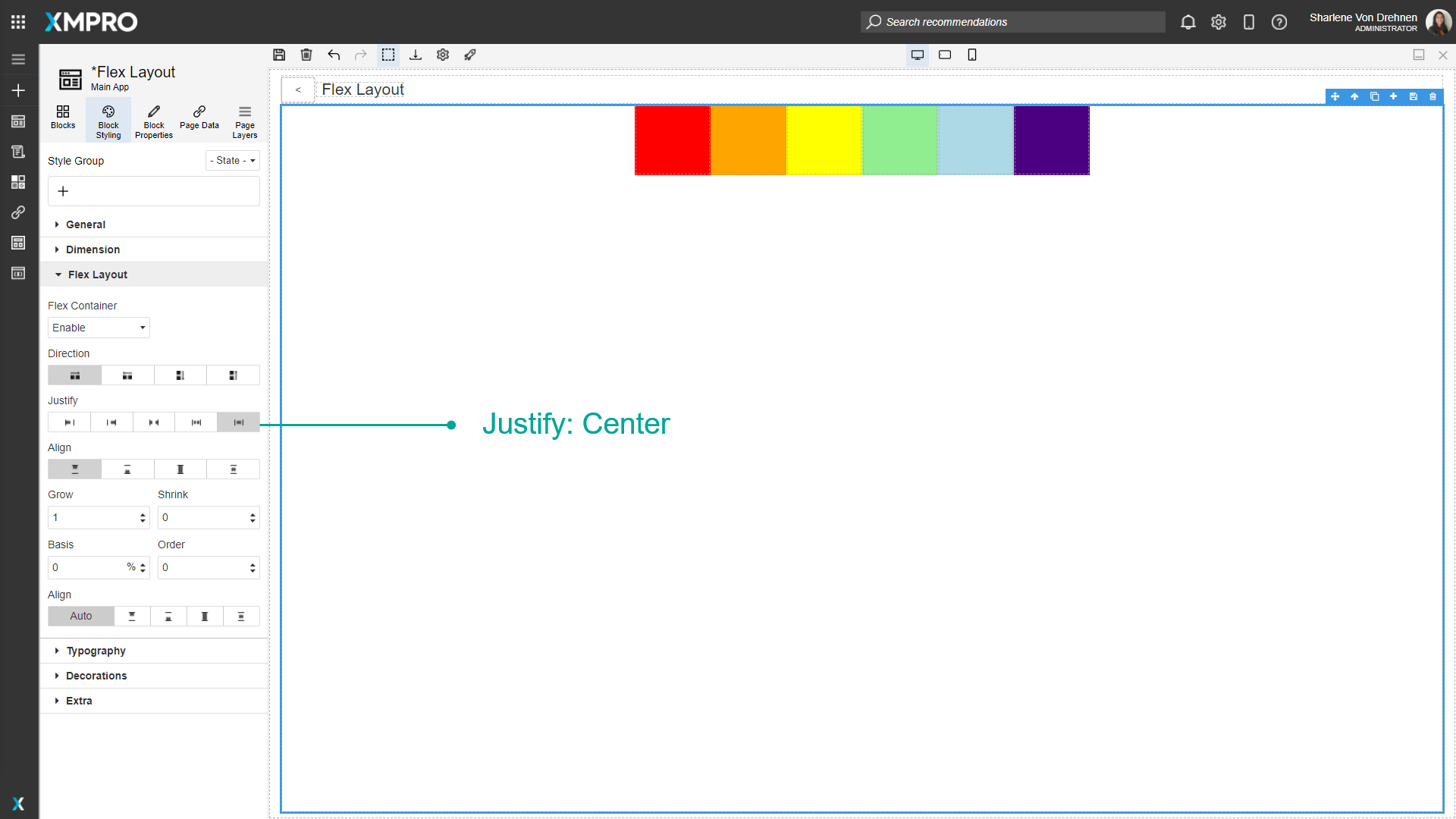Open the Flex Container Enable dropdown

point(99,328)
